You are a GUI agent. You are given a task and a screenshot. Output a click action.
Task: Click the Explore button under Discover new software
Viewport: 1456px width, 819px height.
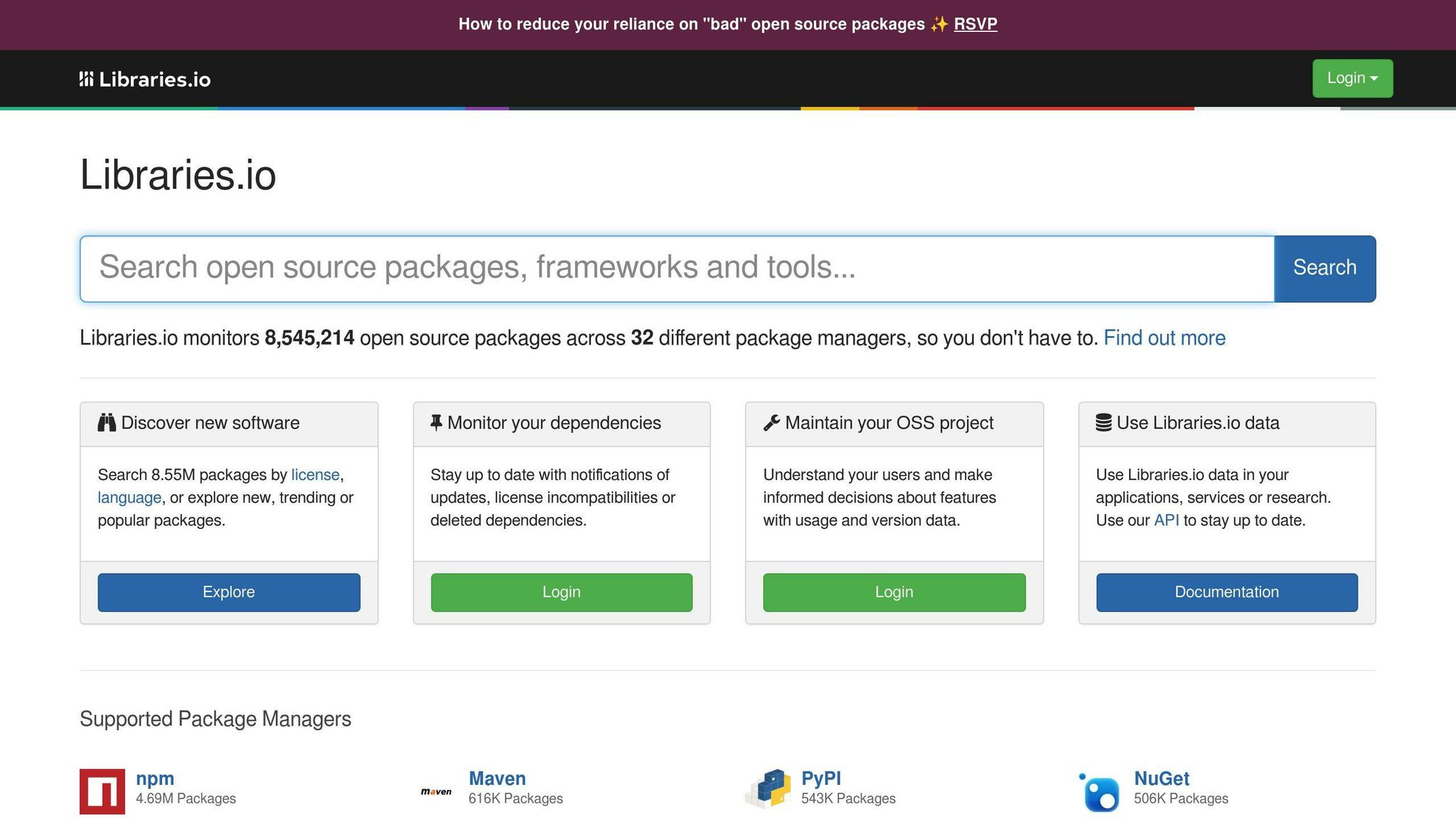tap(228, 591)
